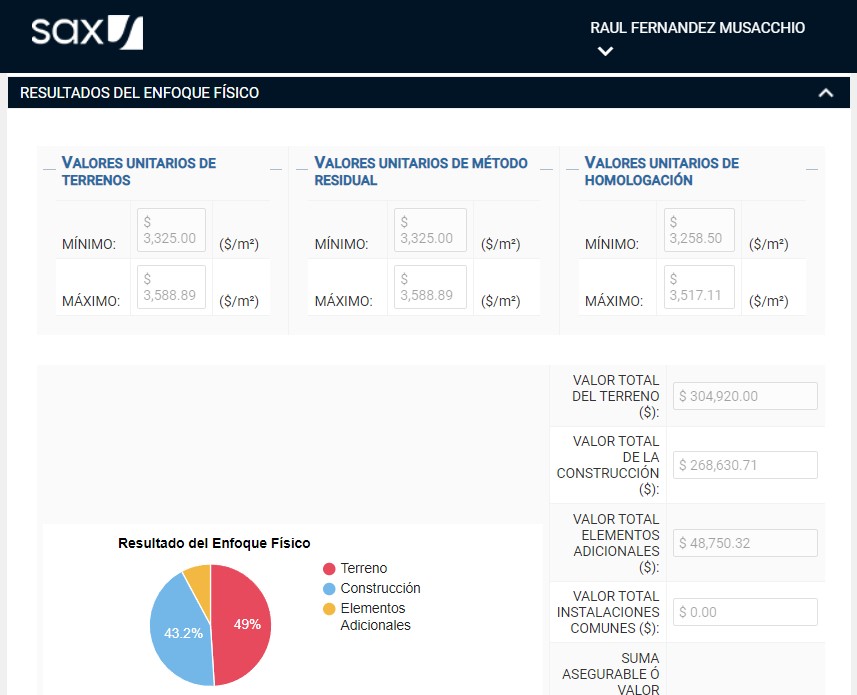Screen dimensions: 857x695
Task: Click Valor Total Elementos Adicionales field
Action: tap(745, 543)
